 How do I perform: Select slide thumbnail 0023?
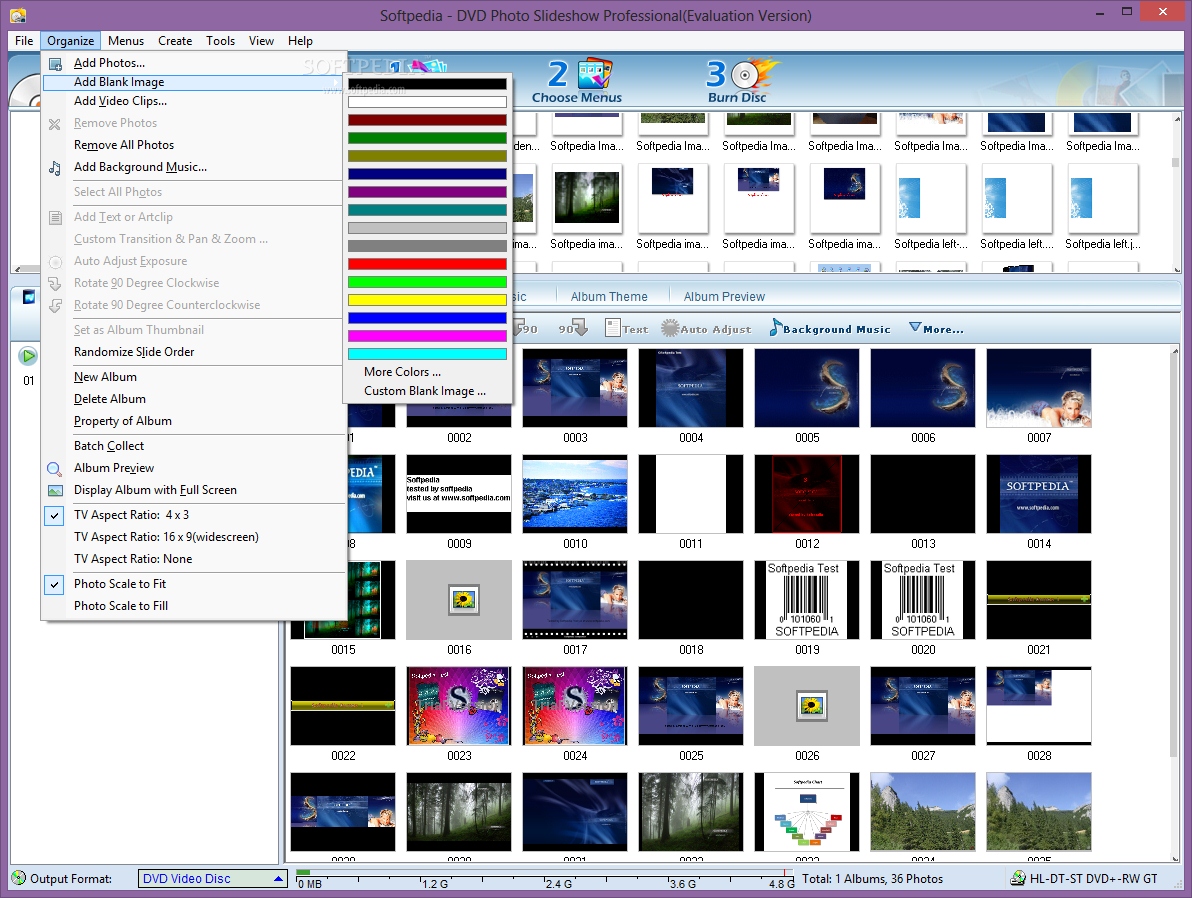(x=459, y=706)
